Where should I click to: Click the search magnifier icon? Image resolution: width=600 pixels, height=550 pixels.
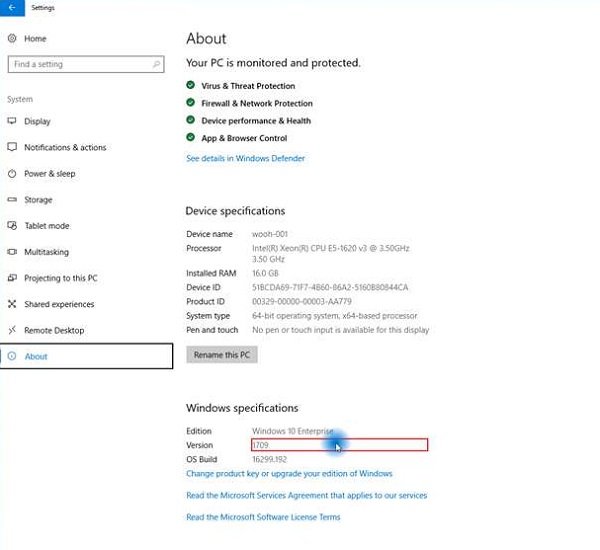point(156,64)
